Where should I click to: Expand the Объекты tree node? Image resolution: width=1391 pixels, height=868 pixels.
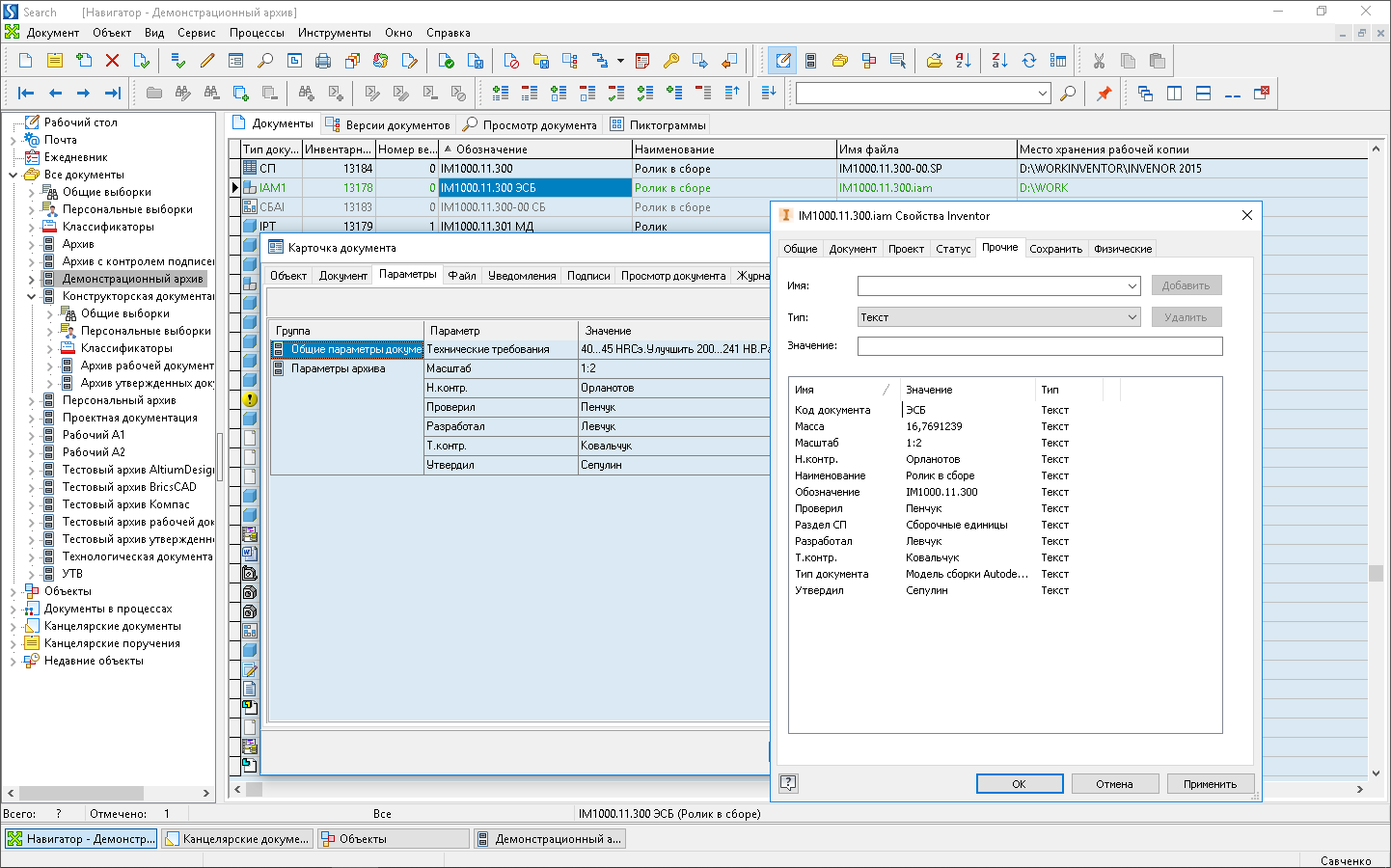coord(13,592)
